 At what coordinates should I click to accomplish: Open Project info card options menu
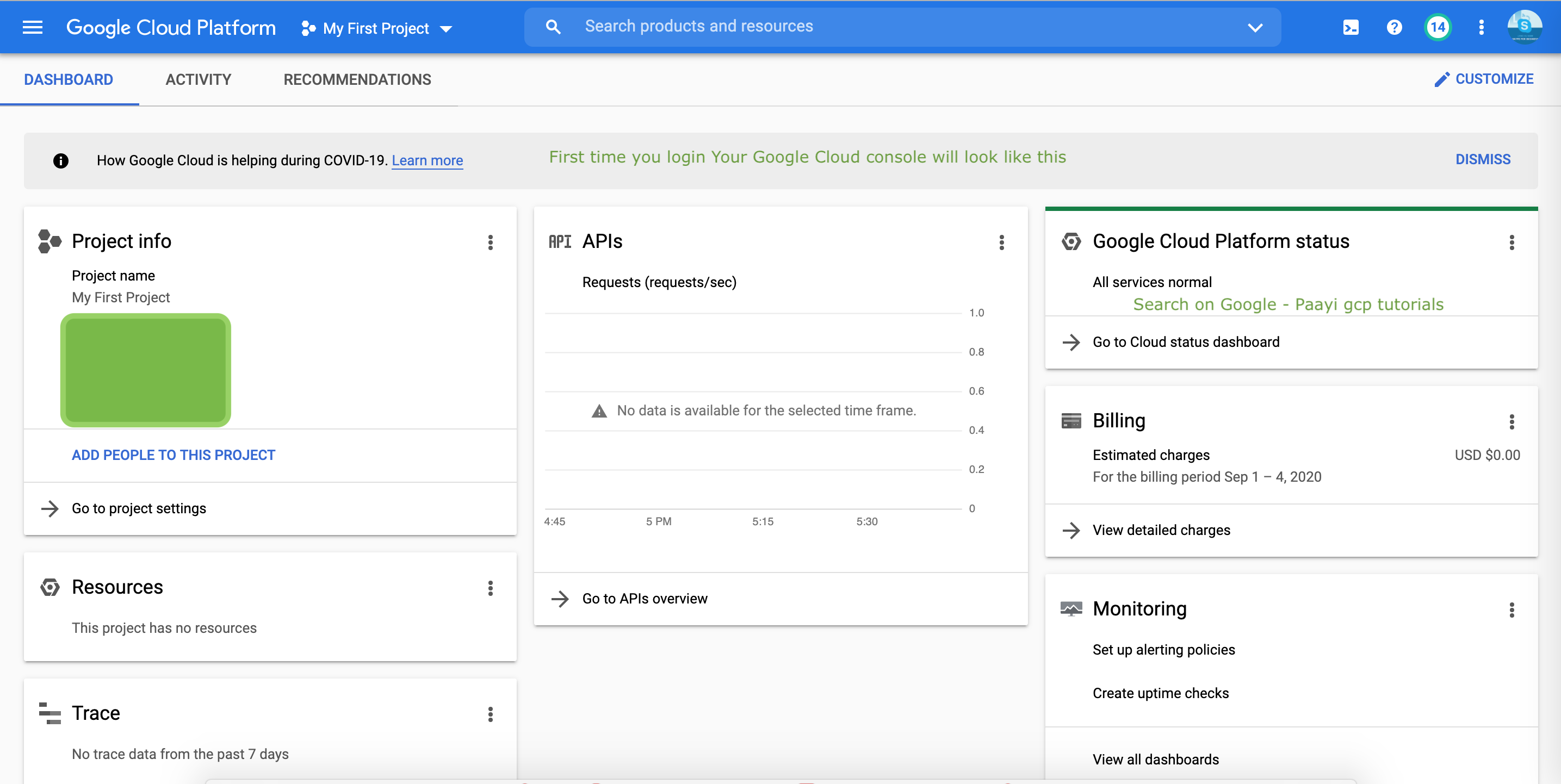(490, 242)
